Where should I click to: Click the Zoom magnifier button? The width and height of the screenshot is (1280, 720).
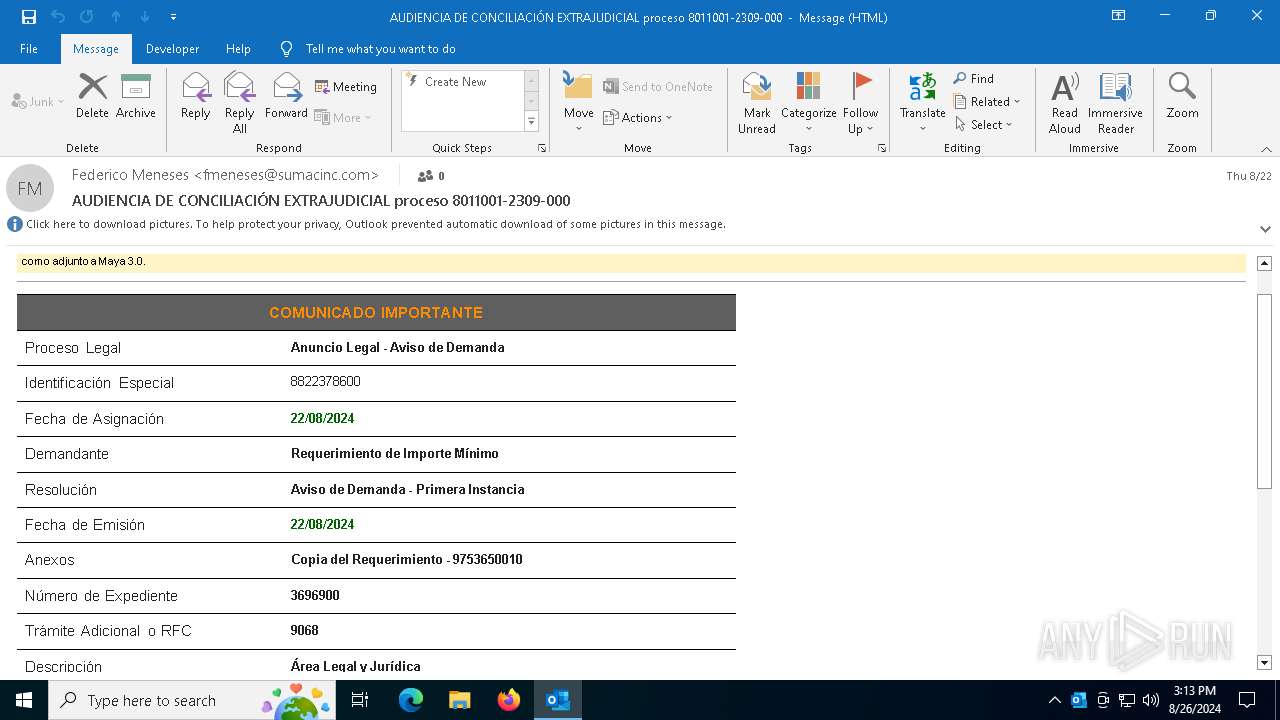(x=1182, y=96)
